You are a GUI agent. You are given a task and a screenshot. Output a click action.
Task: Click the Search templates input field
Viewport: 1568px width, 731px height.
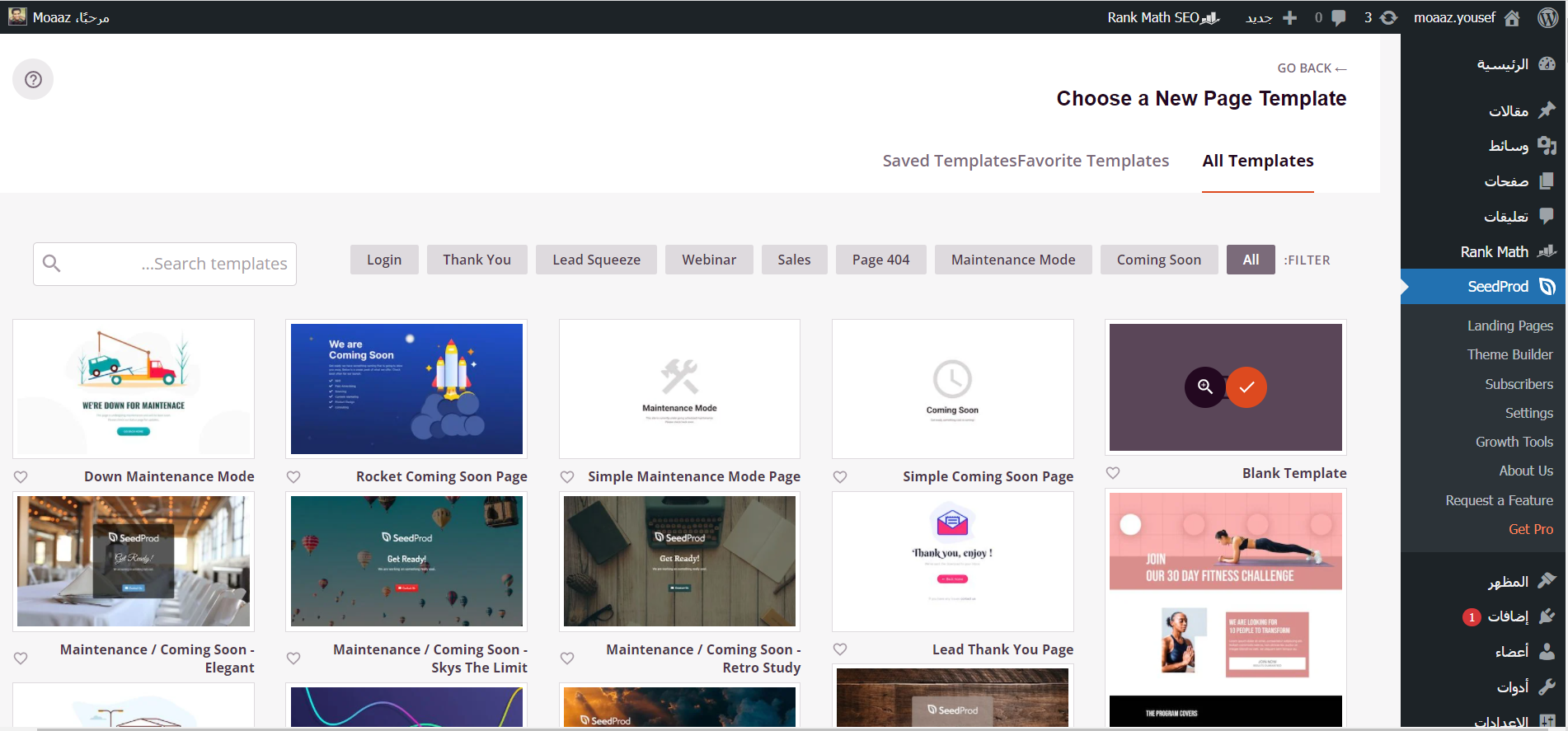165,264
